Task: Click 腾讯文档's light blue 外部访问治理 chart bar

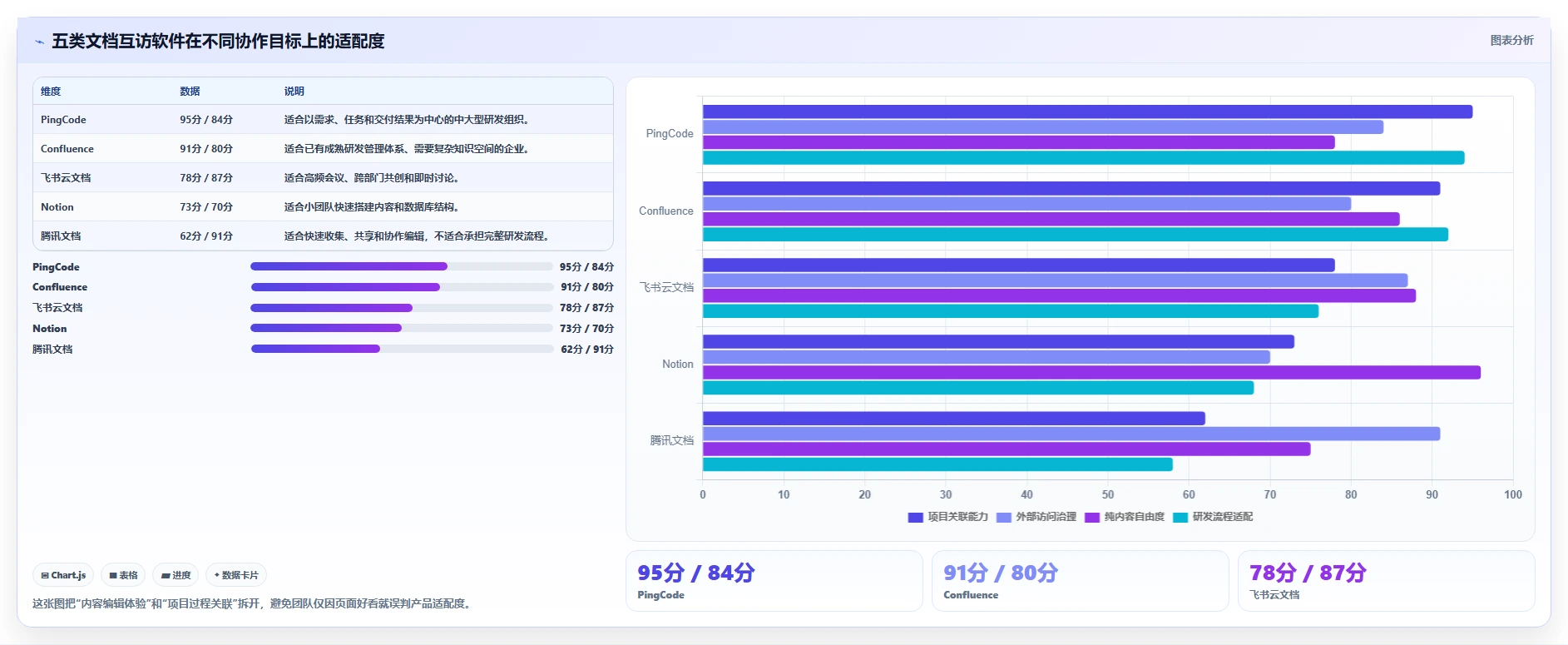Action: (1071, 434)
